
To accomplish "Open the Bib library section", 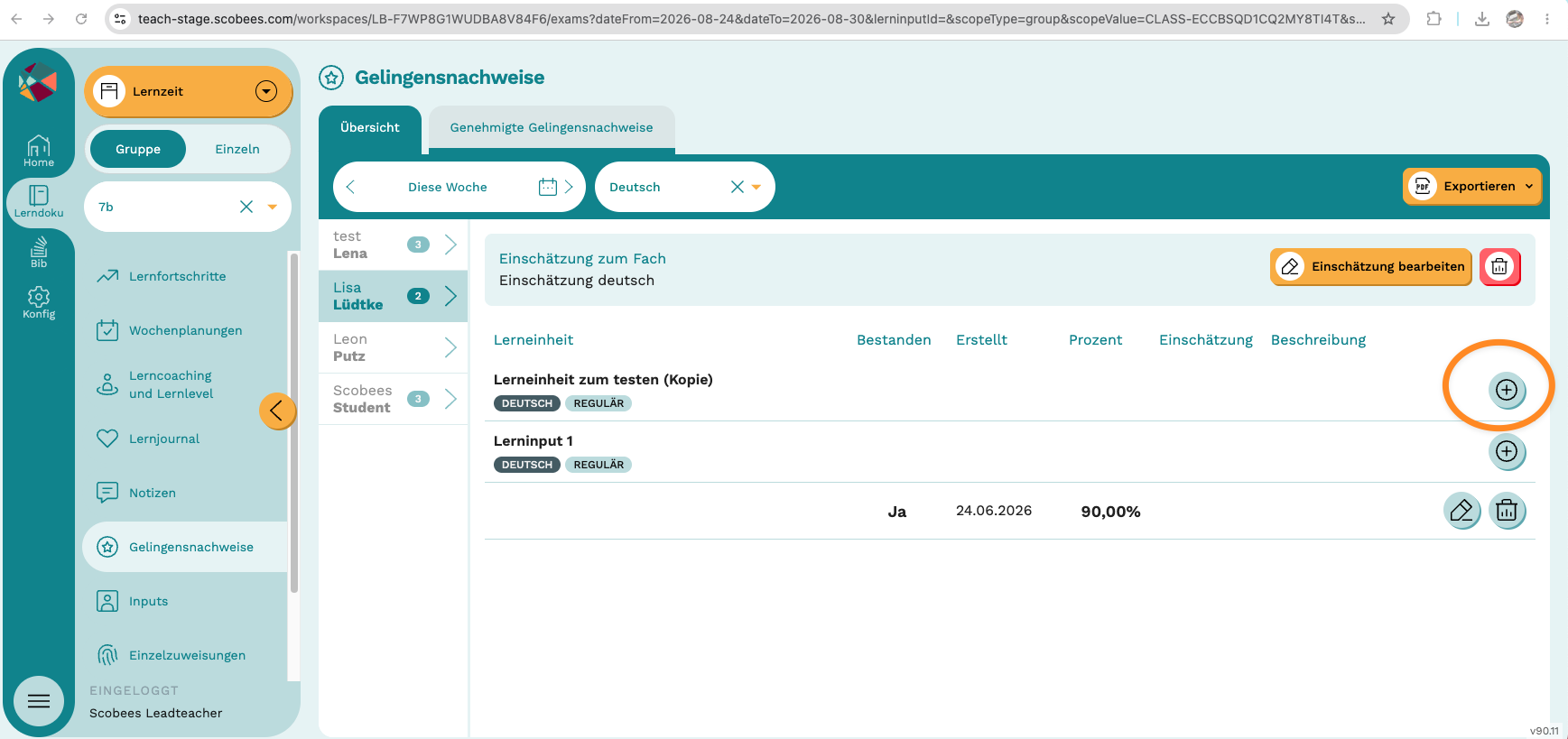I will (39, 252).
